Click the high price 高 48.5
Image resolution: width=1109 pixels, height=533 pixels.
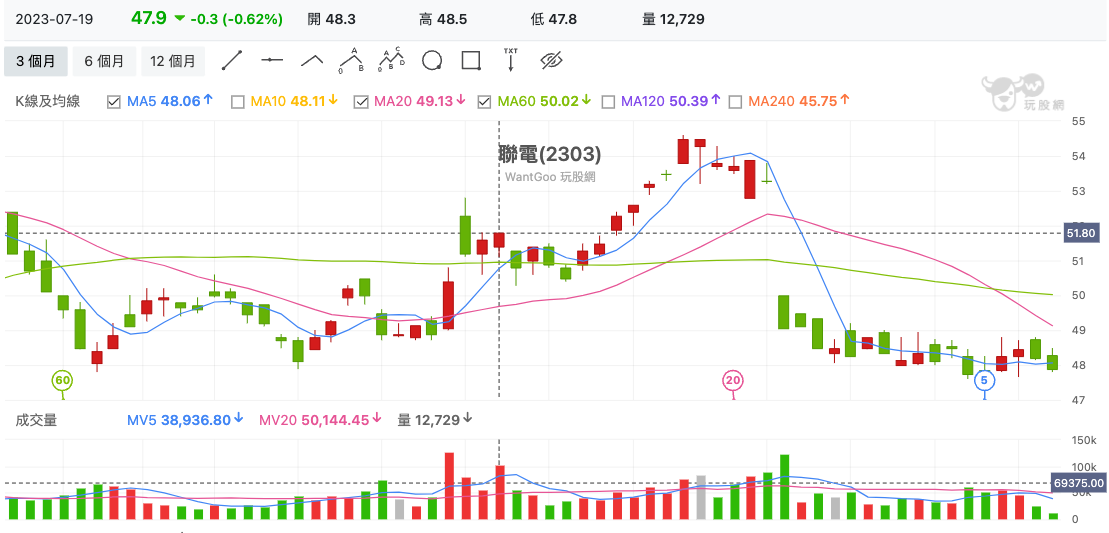pyautogui.click(x=443, y=19)
